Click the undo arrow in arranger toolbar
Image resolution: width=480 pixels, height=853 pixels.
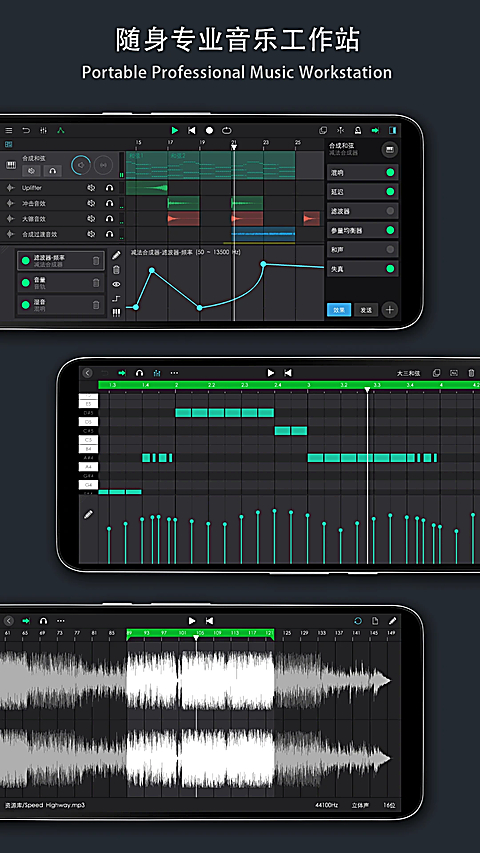(26, 131)
